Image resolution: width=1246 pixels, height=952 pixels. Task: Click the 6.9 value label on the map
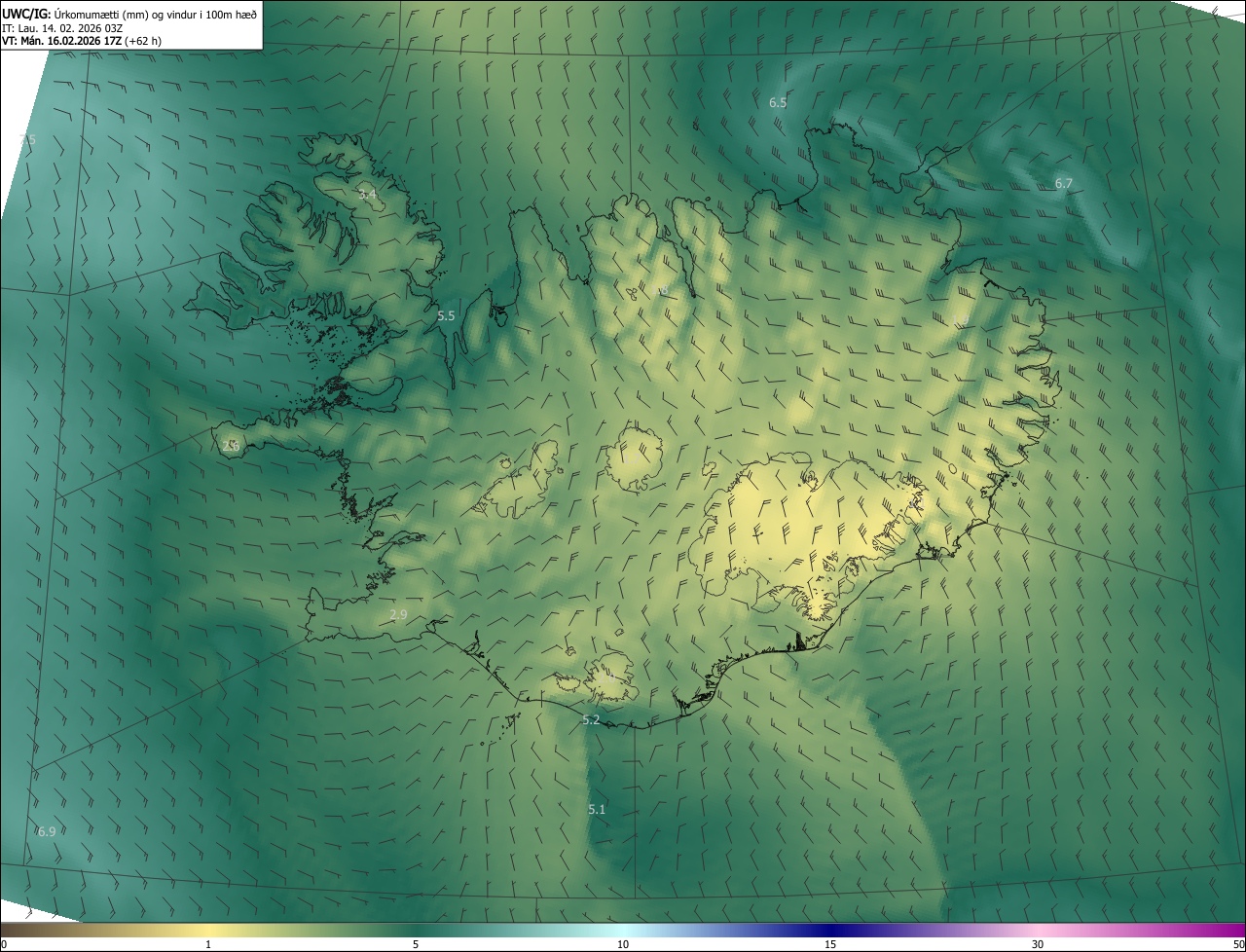[x=46, y=831]
